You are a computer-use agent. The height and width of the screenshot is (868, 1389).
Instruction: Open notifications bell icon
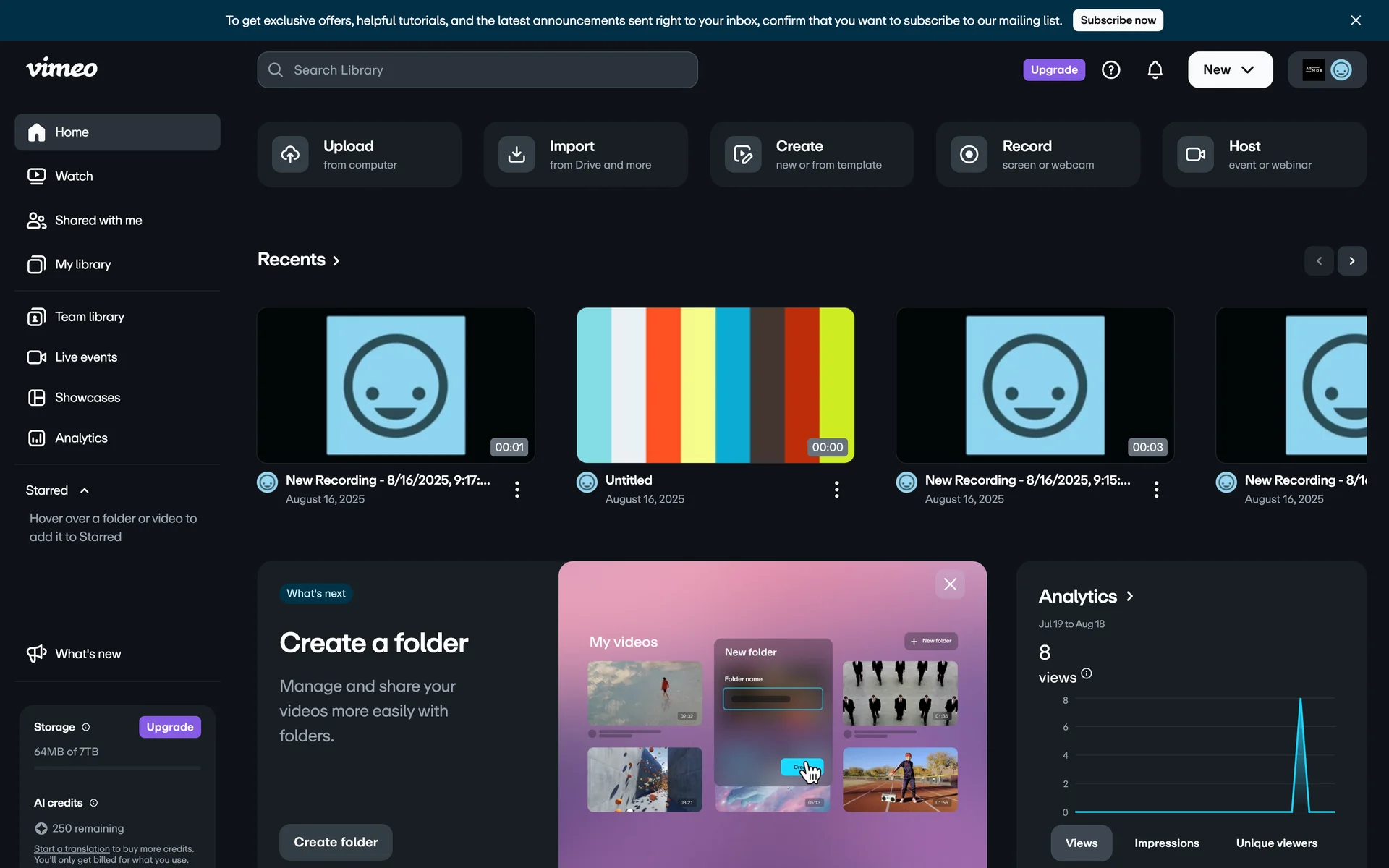pyautogui.click(x=1155, y=69)
